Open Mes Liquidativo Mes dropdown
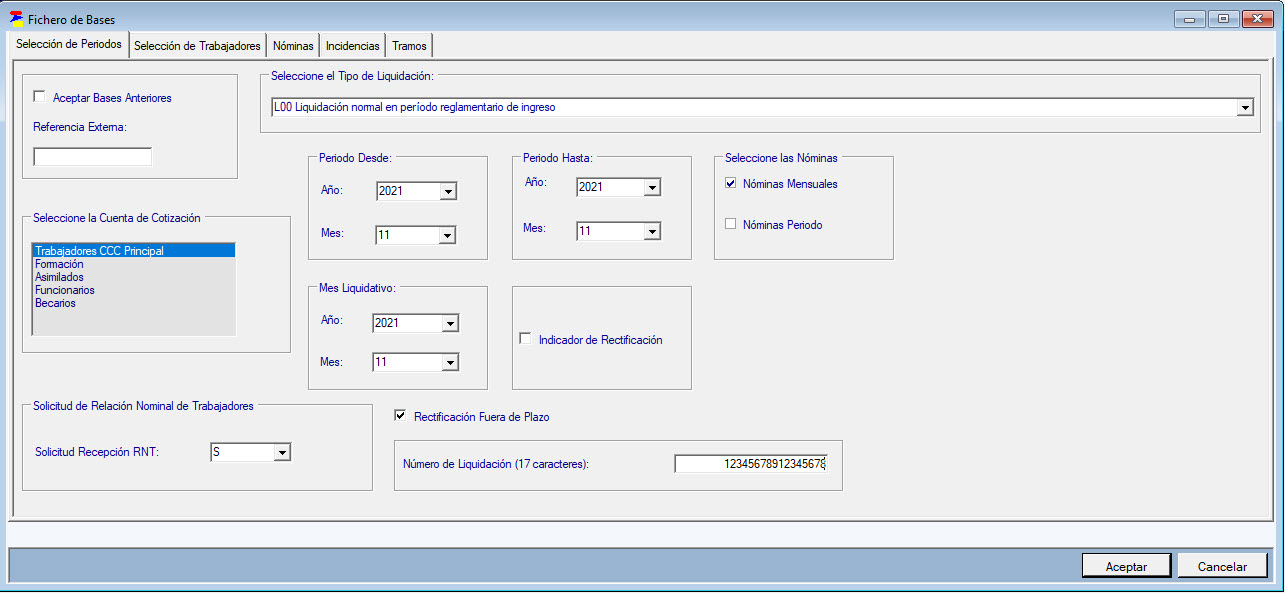 pos(450,363)
